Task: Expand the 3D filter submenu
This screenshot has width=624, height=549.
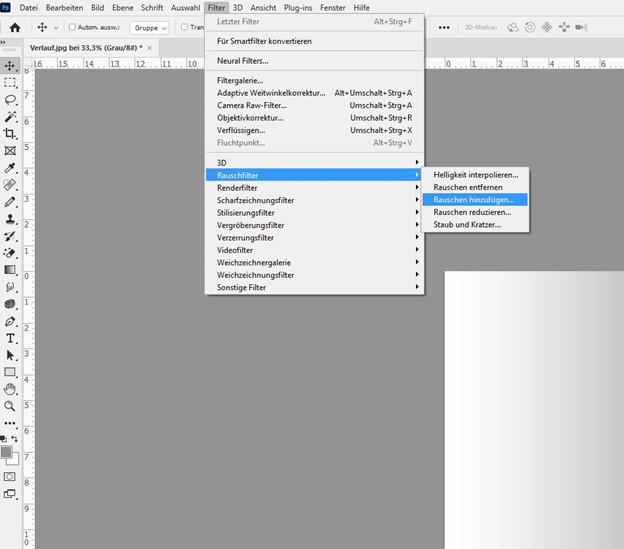Action: [x=314, y=163]
